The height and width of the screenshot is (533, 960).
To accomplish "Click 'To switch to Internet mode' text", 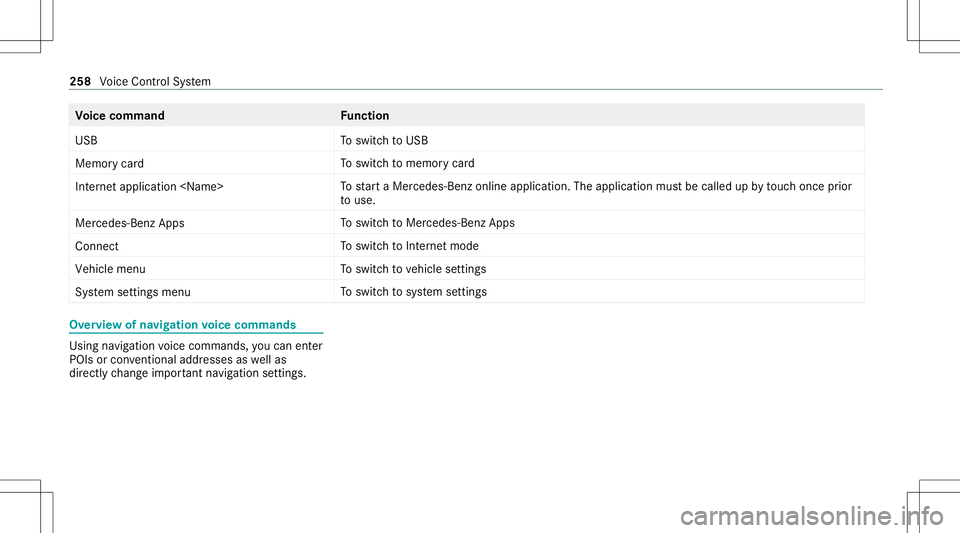I will click(x=410, y=246).
